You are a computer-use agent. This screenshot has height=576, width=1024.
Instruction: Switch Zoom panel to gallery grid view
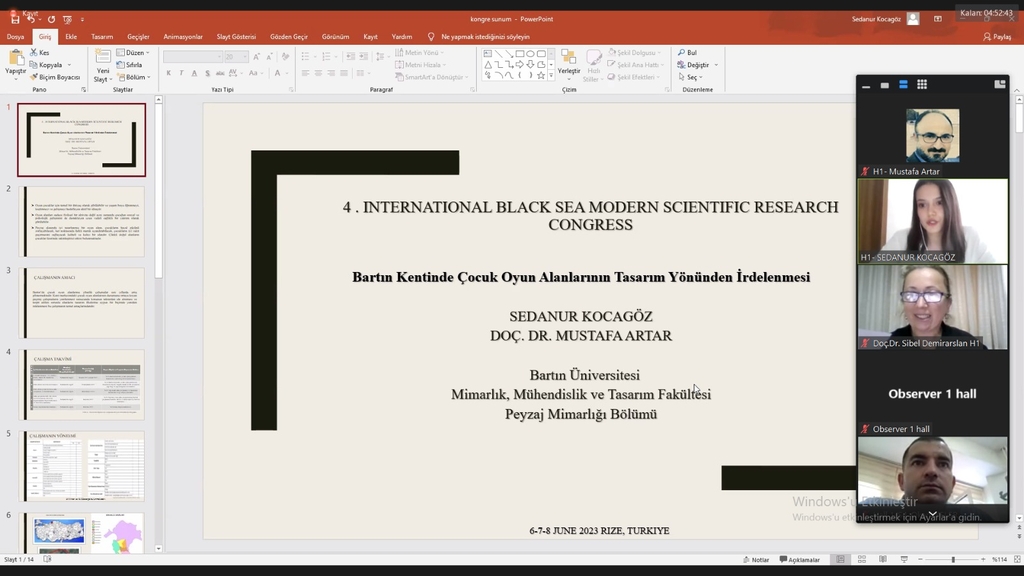(x=922, y=84)
